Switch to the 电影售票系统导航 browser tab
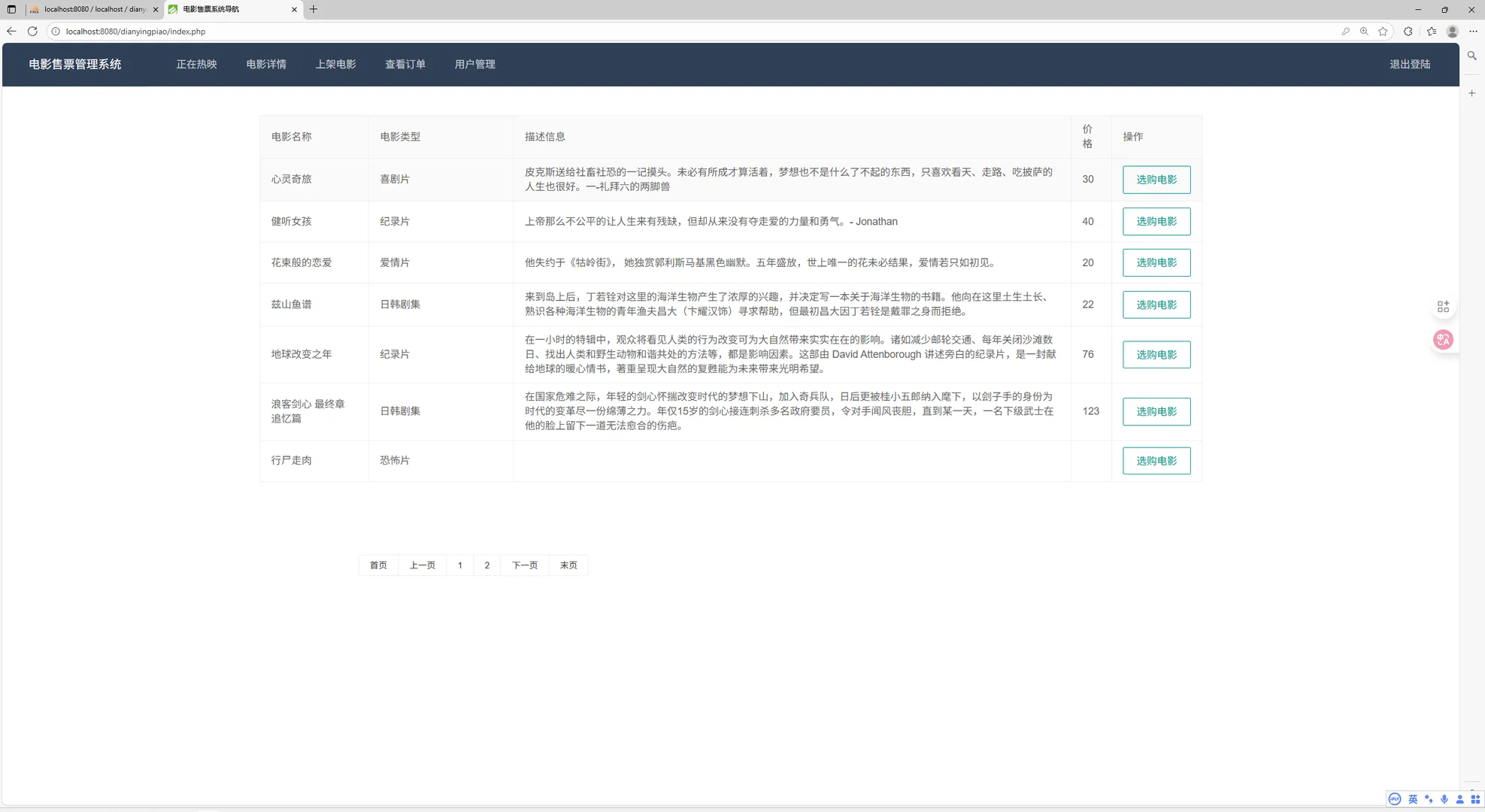Viewport: 1485px width, 812px height. 226,9
